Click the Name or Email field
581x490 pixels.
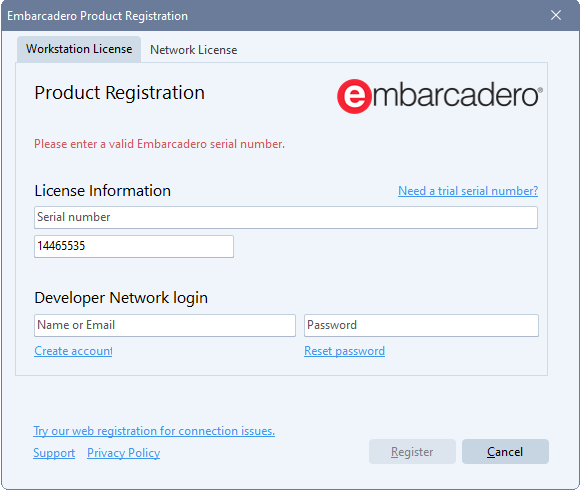[165, 325]
